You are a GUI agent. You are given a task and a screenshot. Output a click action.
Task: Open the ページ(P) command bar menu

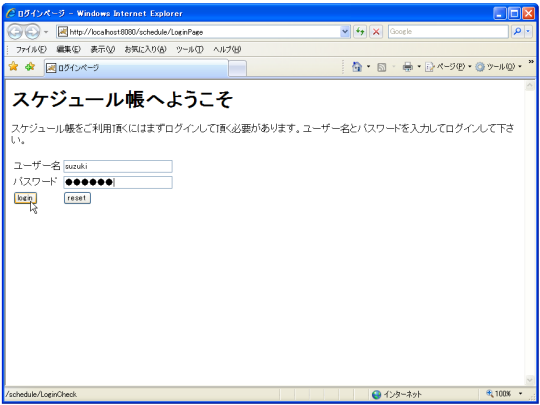point(448,67)
